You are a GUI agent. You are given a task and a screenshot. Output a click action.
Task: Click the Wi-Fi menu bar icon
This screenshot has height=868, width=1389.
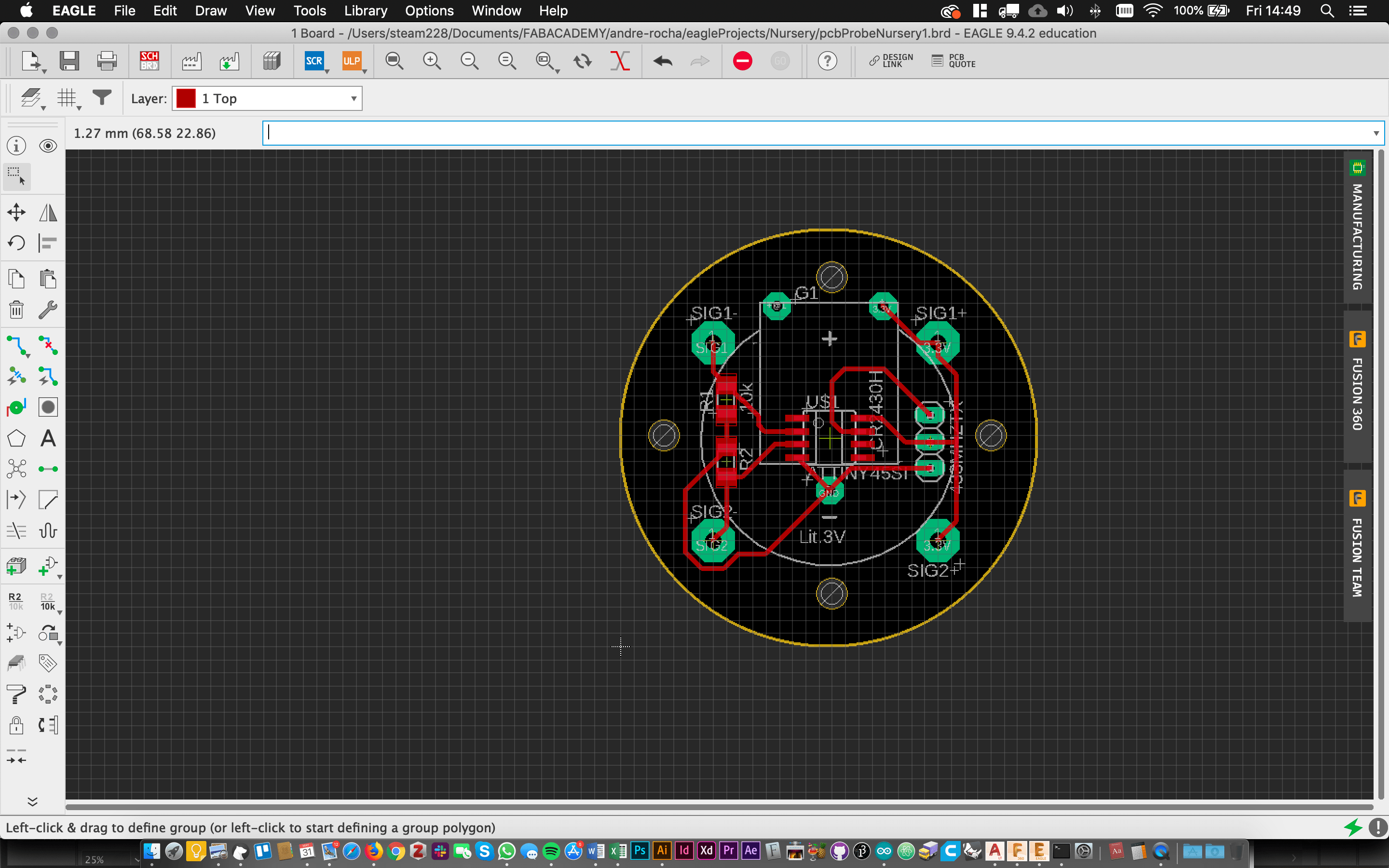tap(1153, 10)
